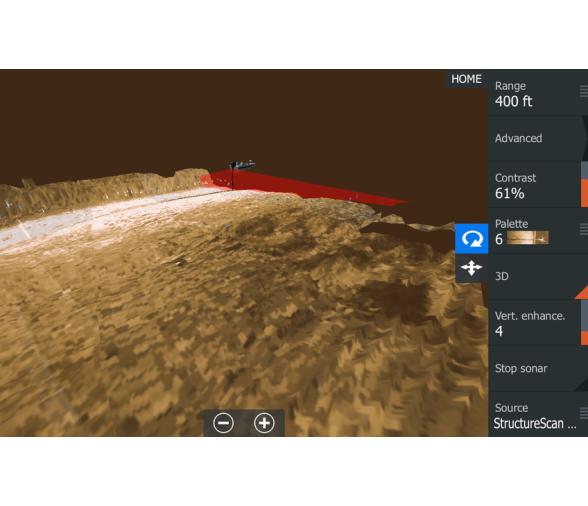Adjust the Contrast 61% setting
The image size is (588, 506).
(538, 185)
